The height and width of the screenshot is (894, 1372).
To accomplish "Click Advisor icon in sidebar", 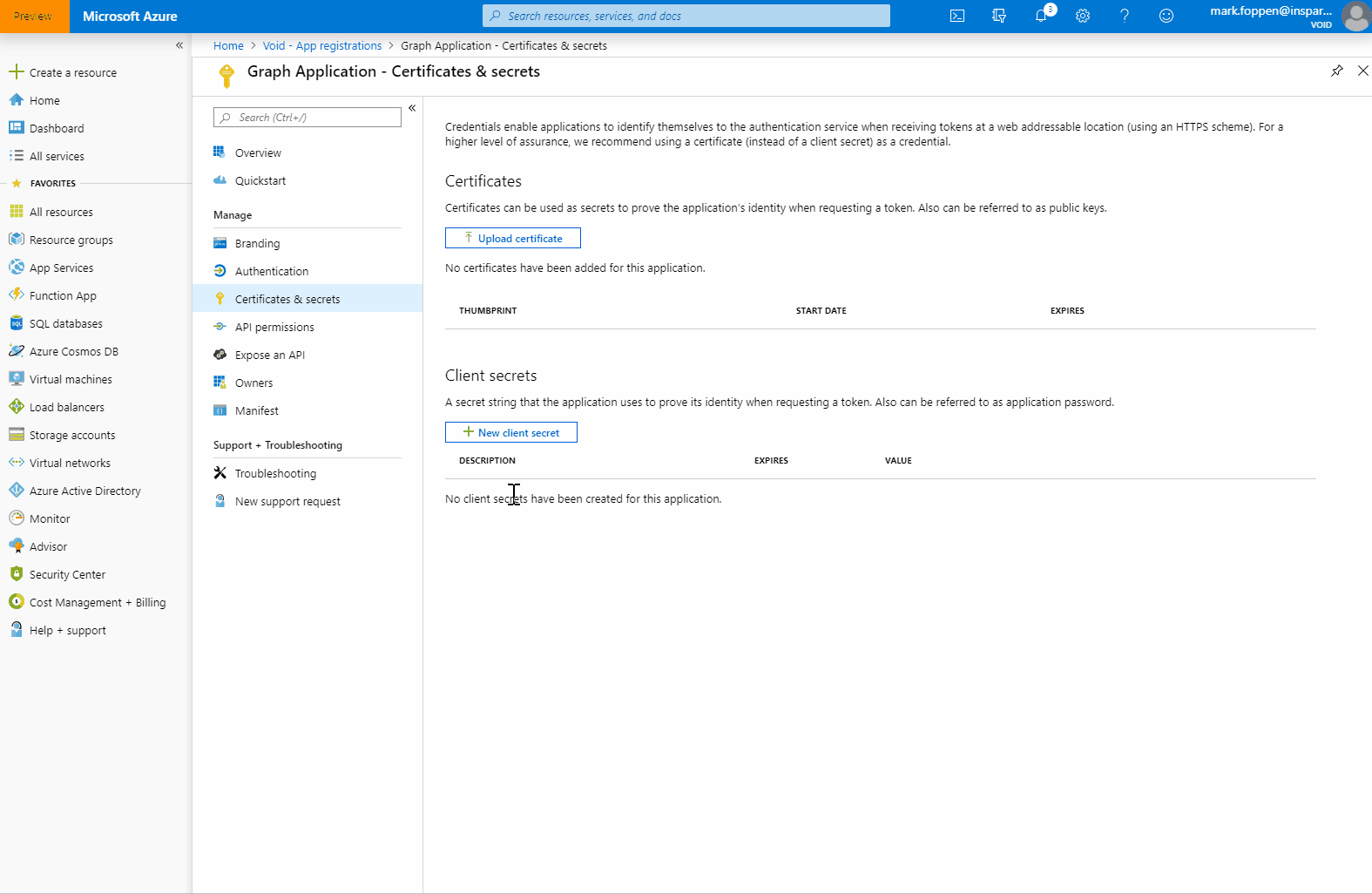I will pos(16,546).
